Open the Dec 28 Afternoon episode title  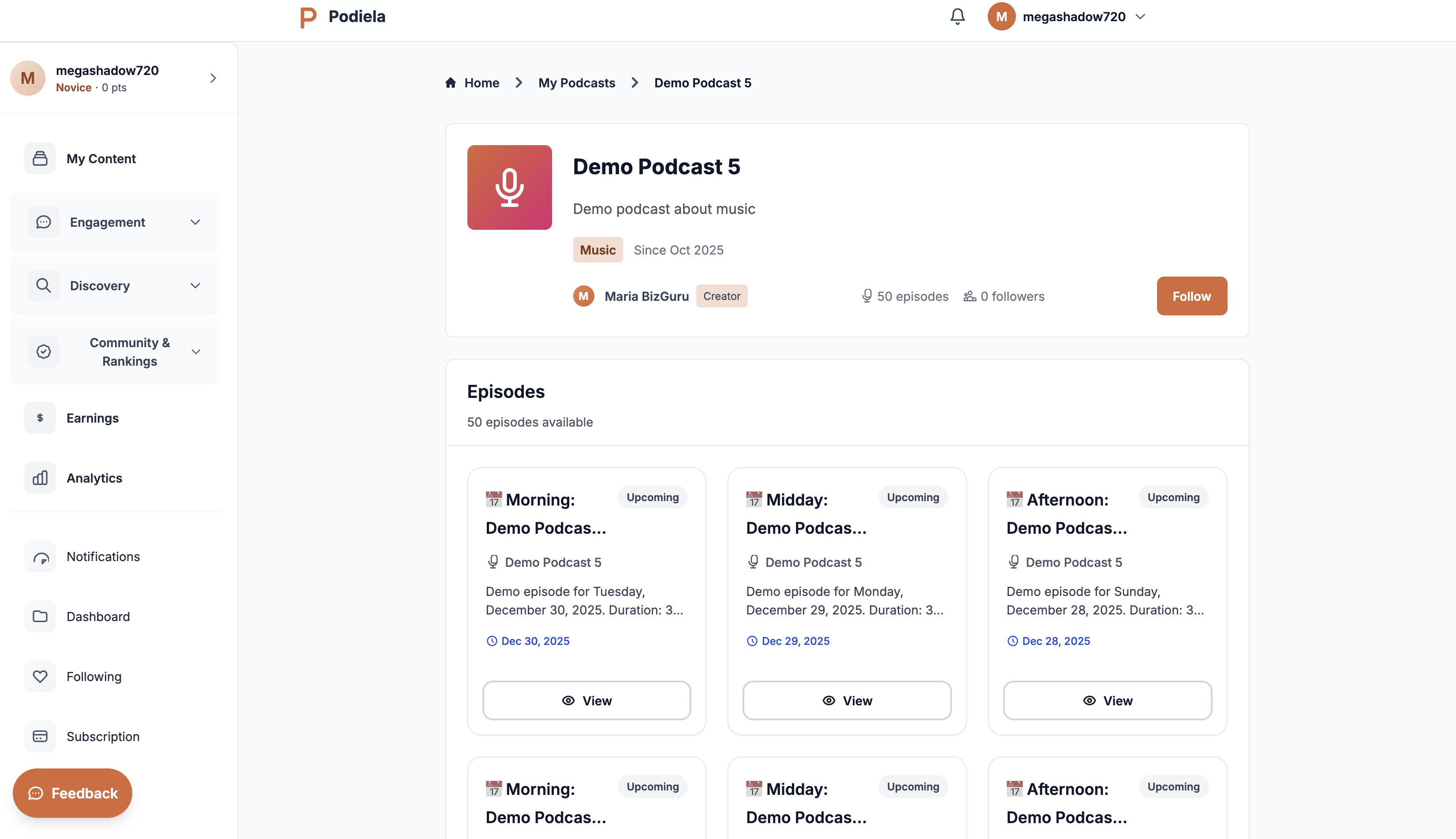[1067, 513]
